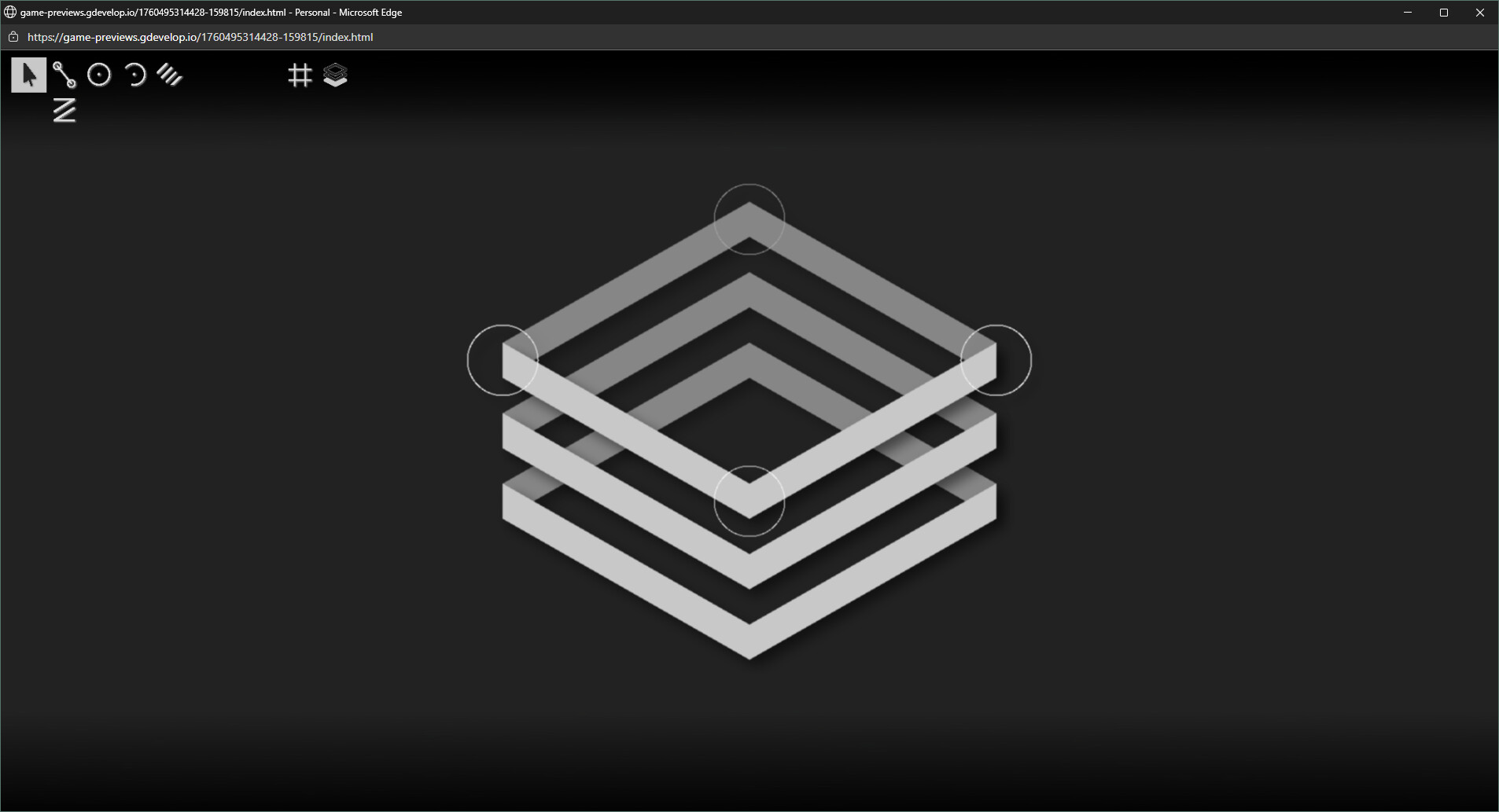This screenshot has width=1499, height=812.
Task: Restore down the Edge window
Action: coord(1444,13)
